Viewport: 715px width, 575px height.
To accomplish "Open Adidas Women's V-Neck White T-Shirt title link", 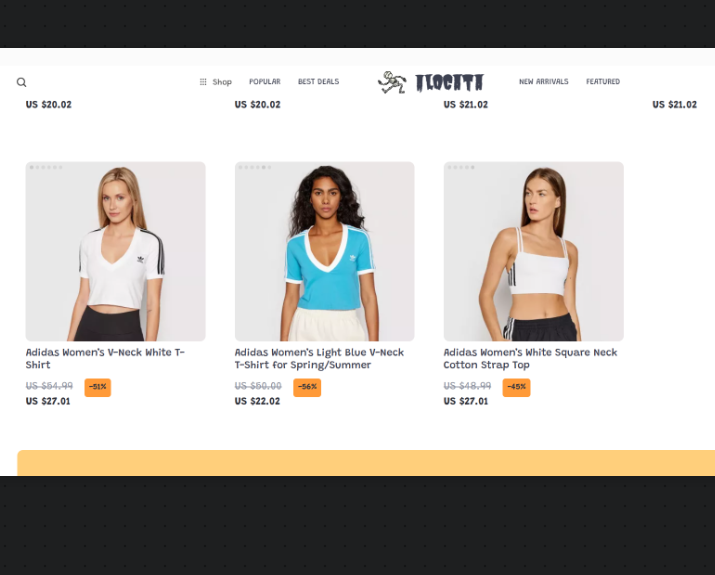I will (x=105, y=358).
